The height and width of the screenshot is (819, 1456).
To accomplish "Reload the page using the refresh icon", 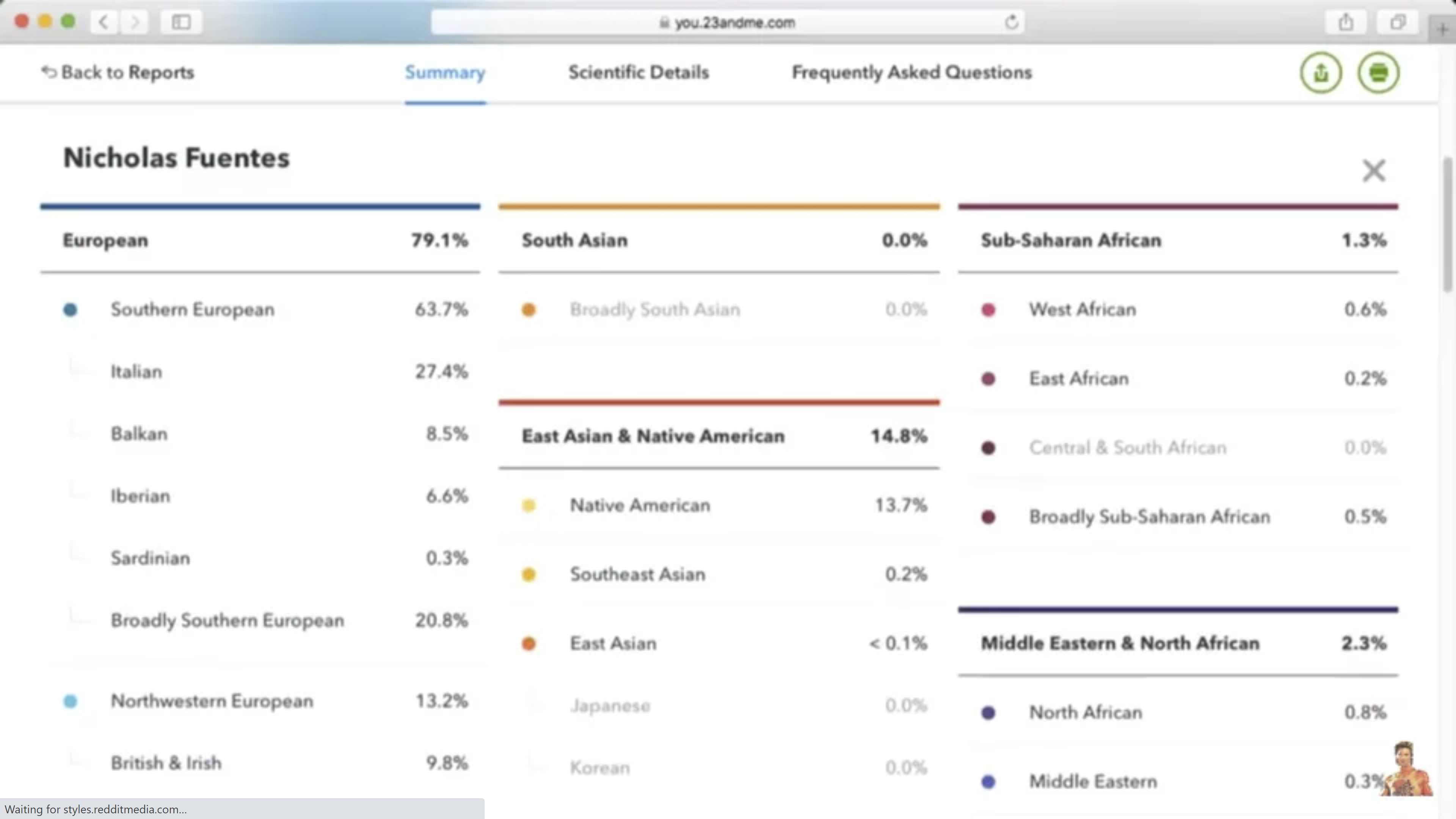I will pyautogui.click(x=1011, y=22).
